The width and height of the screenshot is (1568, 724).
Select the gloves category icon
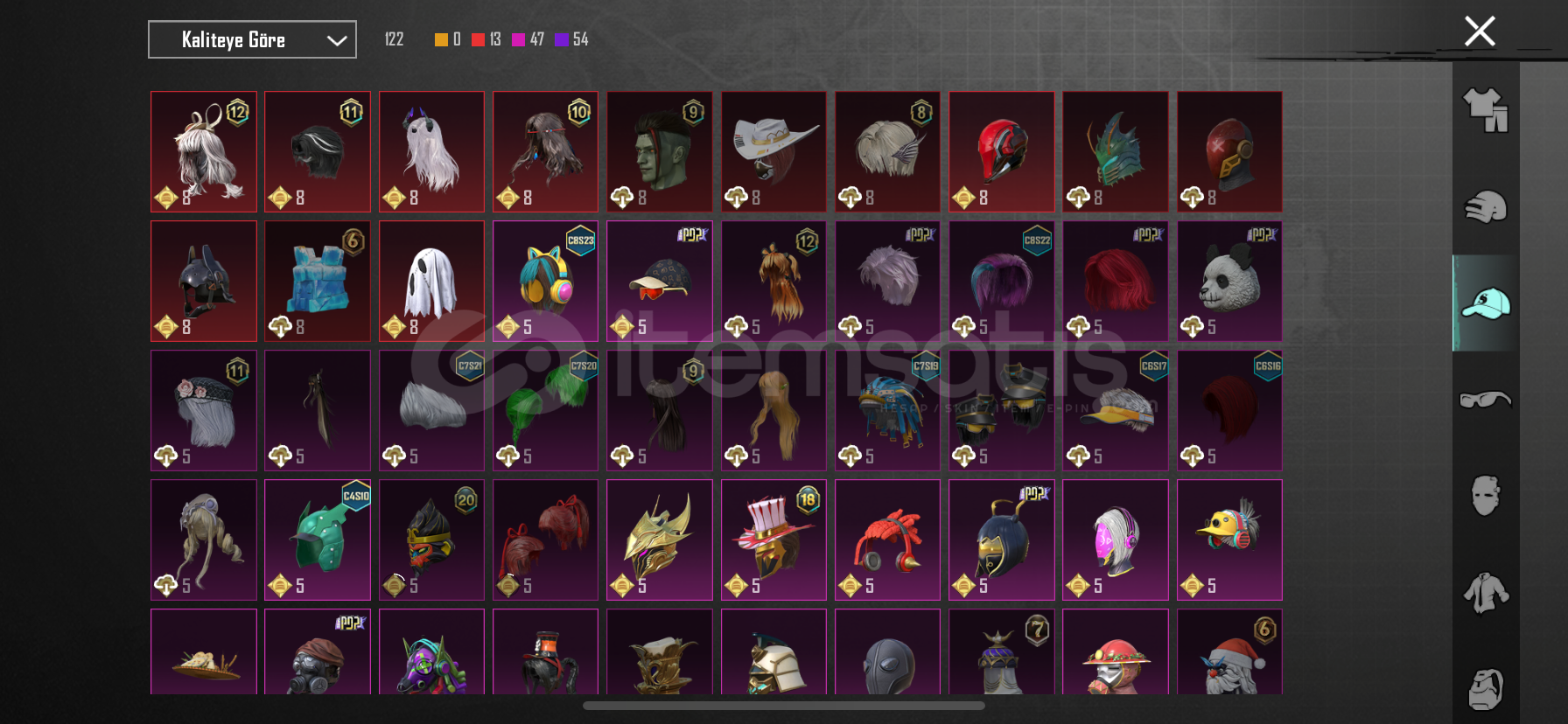coord(1486,207)
